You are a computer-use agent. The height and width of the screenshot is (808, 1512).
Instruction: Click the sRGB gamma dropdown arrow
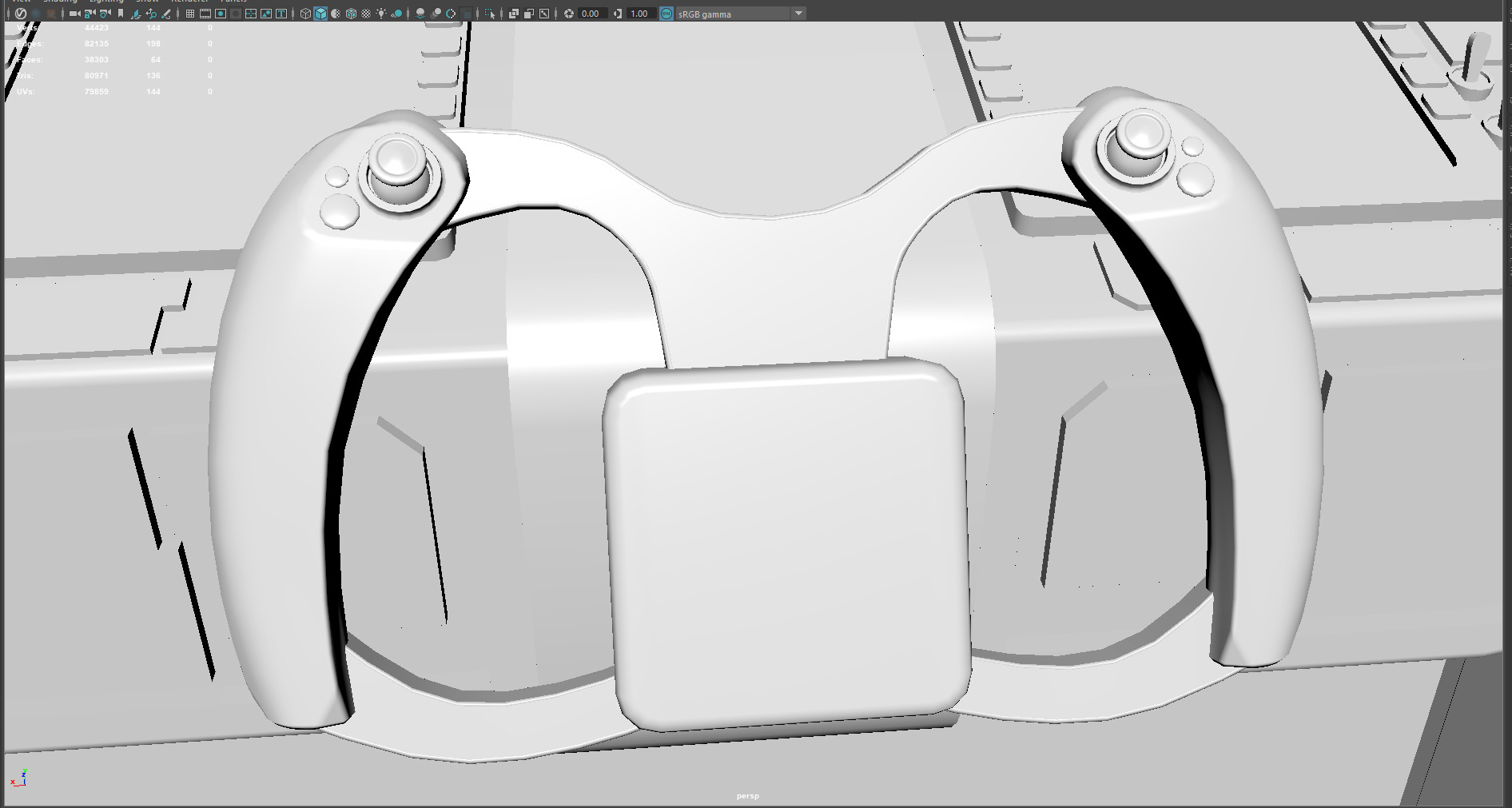798,14
